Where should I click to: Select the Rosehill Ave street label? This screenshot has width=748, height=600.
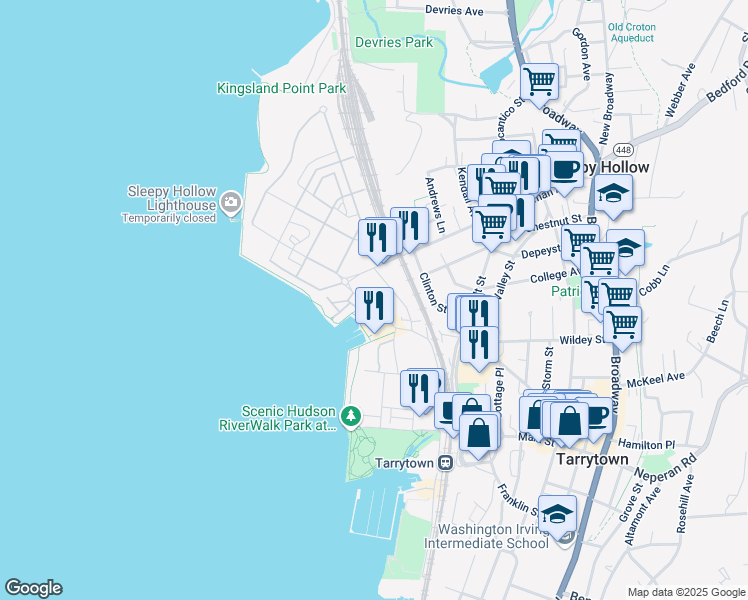(x=685, y=504)
